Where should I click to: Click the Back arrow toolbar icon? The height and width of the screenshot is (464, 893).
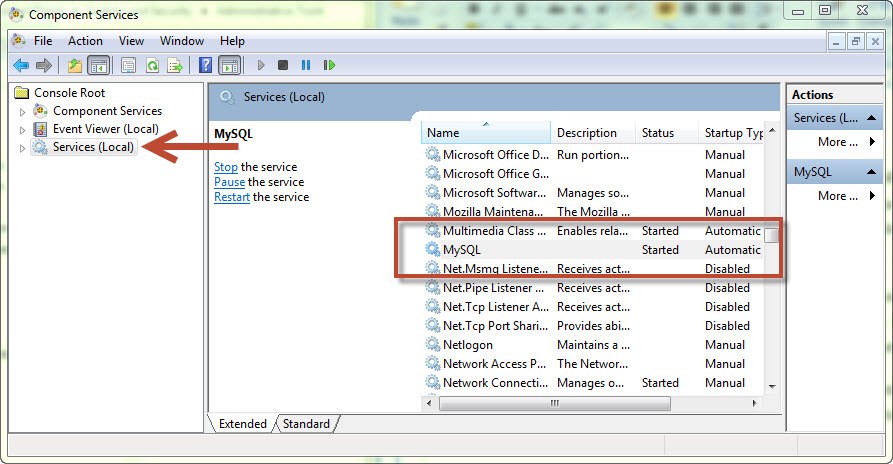(21, 65)
